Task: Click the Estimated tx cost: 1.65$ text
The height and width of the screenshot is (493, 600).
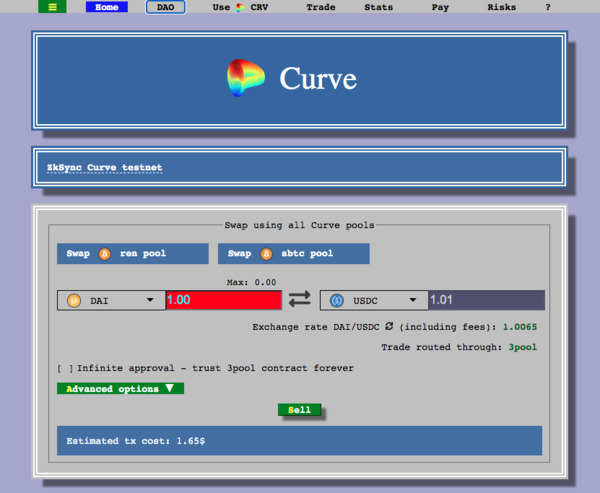Action: 135,441
